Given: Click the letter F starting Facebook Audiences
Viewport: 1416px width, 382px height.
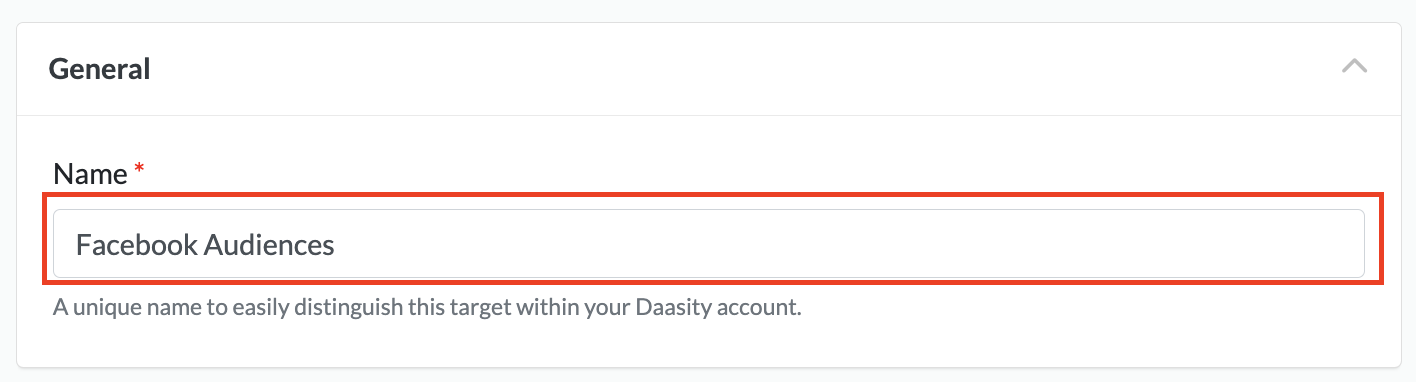Looking at the screenshot, I should (x=83, y=244).
